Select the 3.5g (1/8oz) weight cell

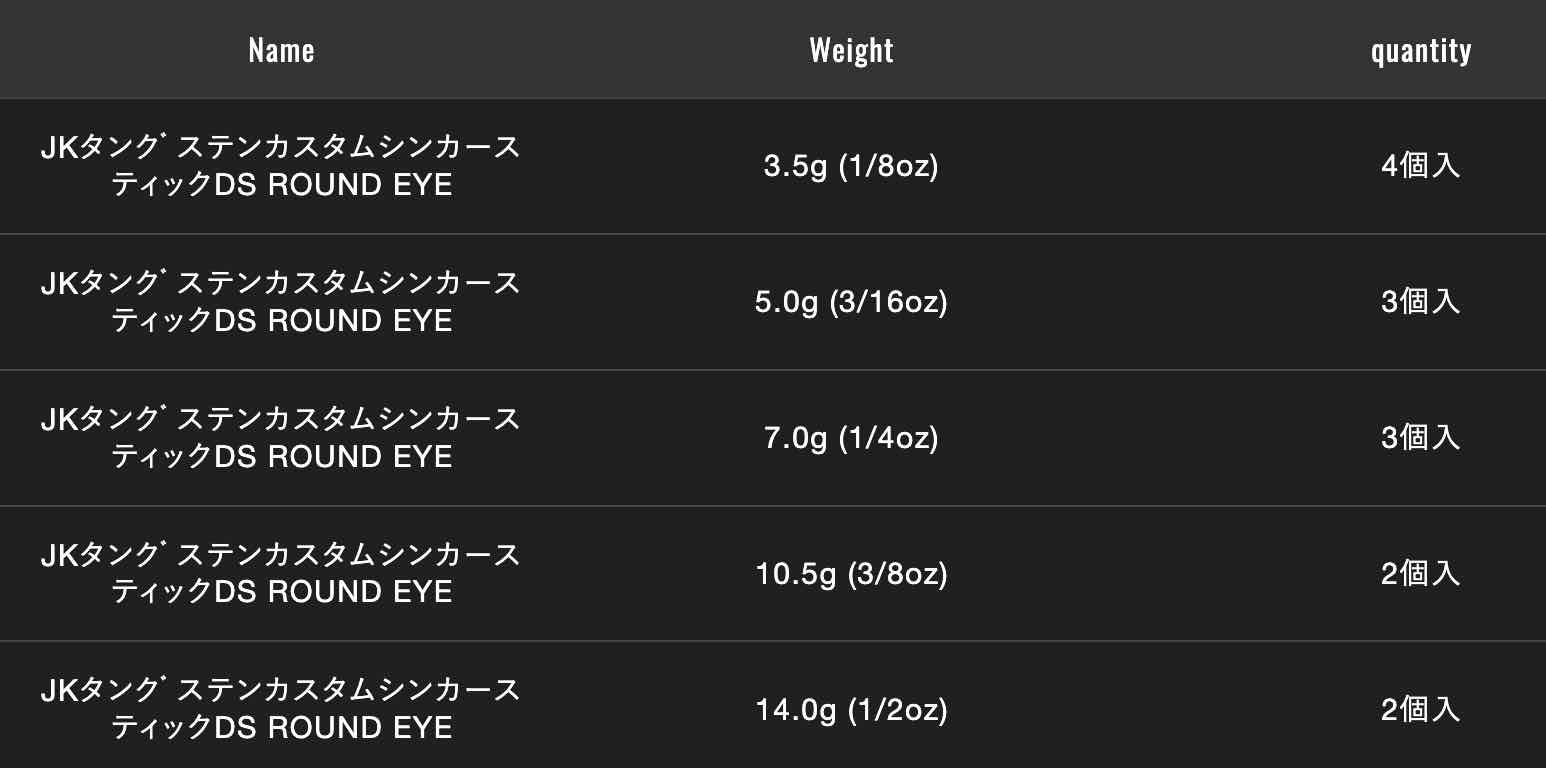[x=851, y=166]
